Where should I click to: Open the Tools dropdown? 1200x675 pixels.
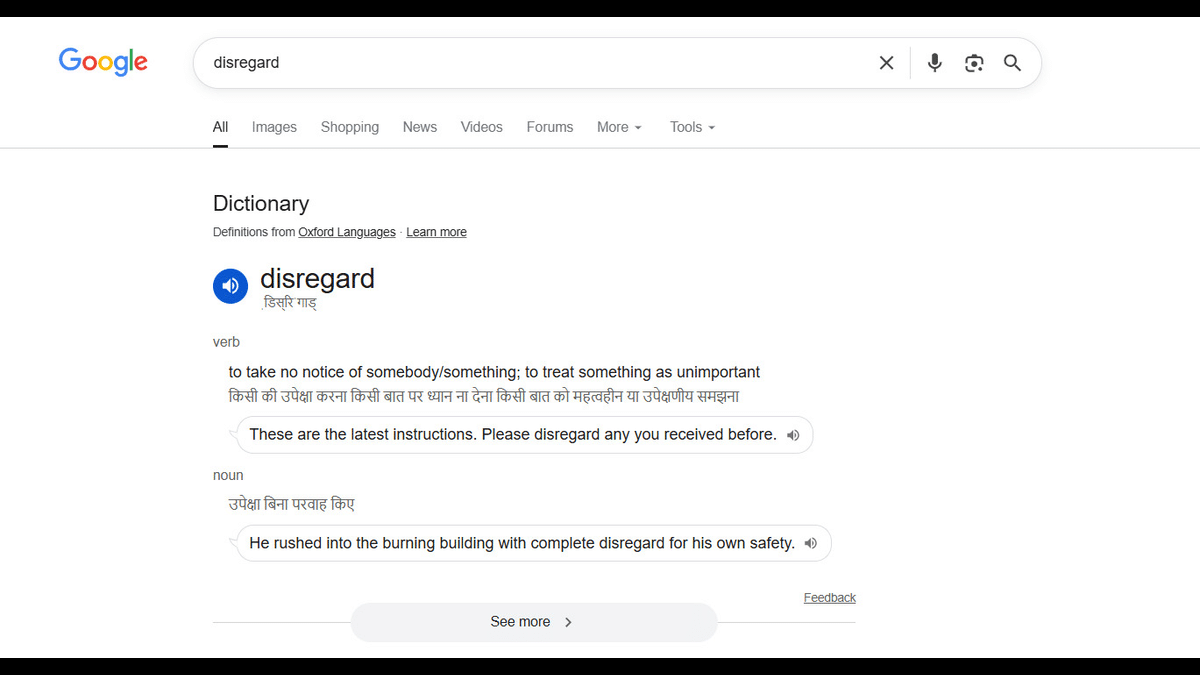coord(692,127)
